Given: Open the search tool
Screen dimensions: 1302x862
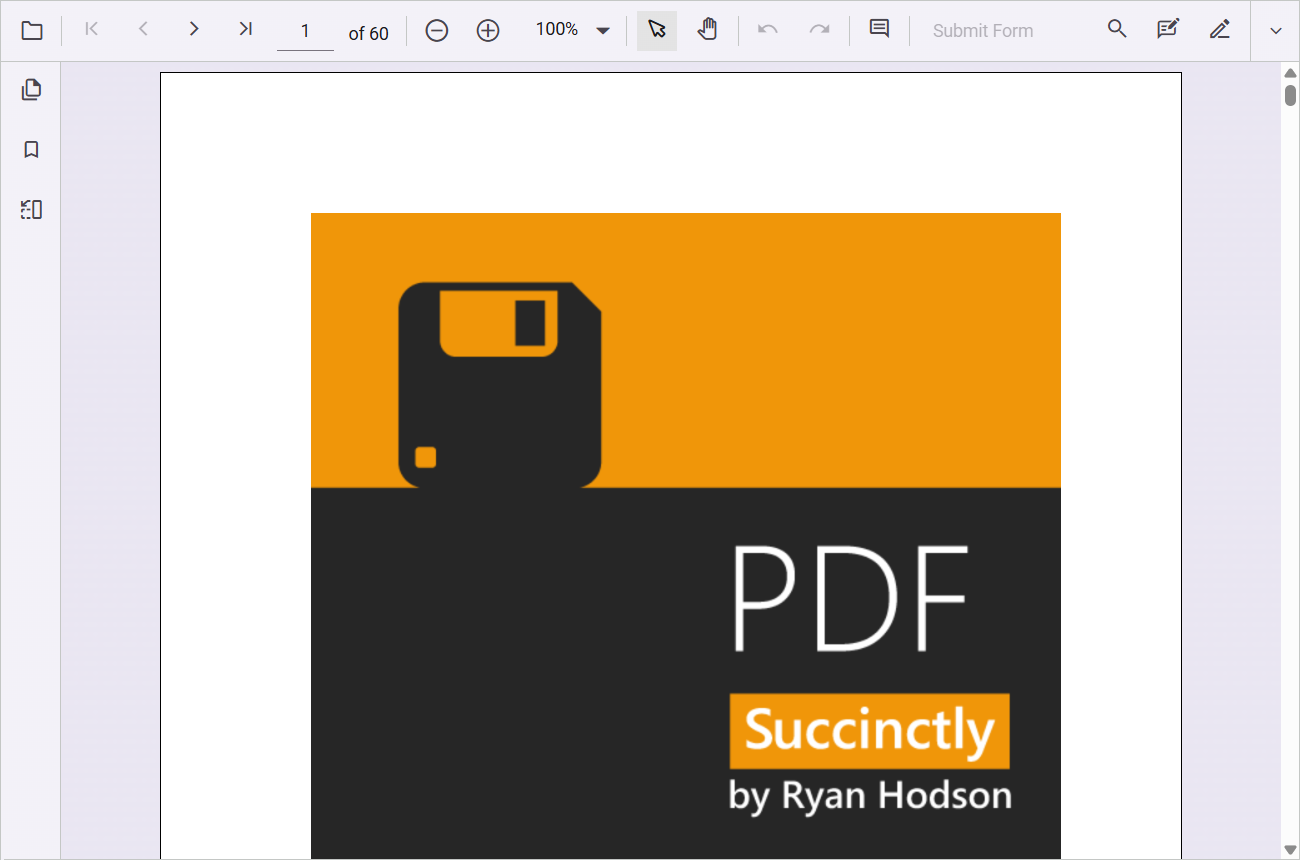Looking at the screenshot, I should click(x=1117, y=29).
